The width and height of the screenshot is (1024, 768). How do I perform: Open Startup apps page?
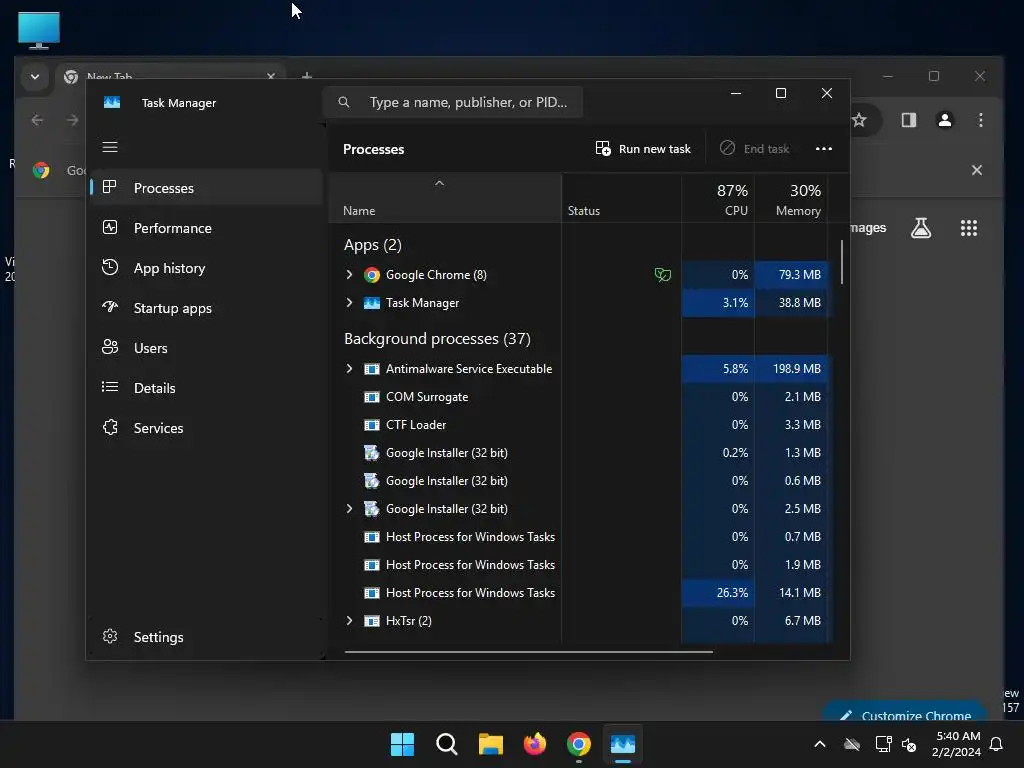point(206,308)
